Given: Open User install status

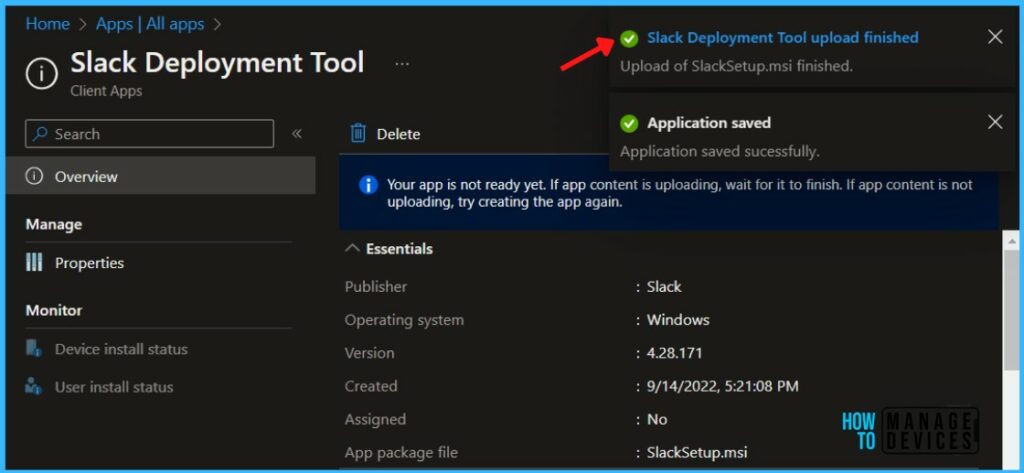Looking at the screenshot, I should 114,387.
